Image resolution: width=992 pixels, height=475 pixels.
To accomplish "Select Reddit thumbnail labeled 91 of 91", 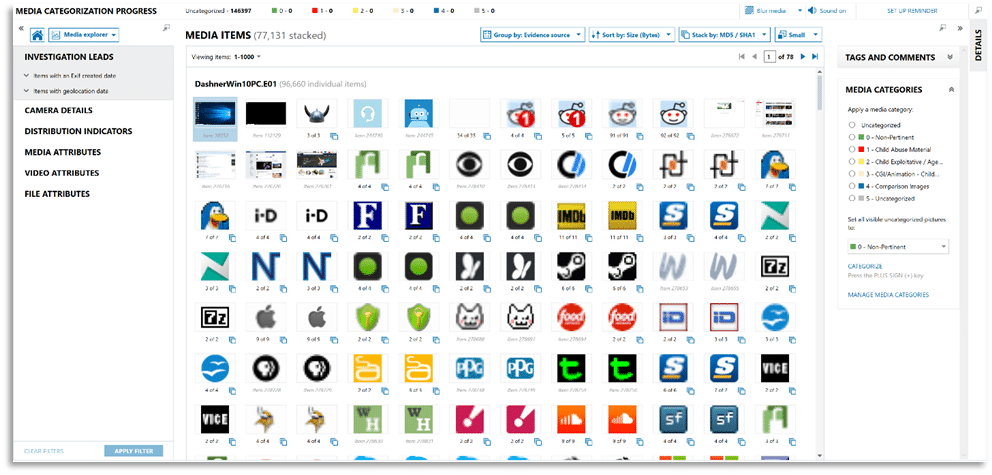I will [x=621, y=114].
